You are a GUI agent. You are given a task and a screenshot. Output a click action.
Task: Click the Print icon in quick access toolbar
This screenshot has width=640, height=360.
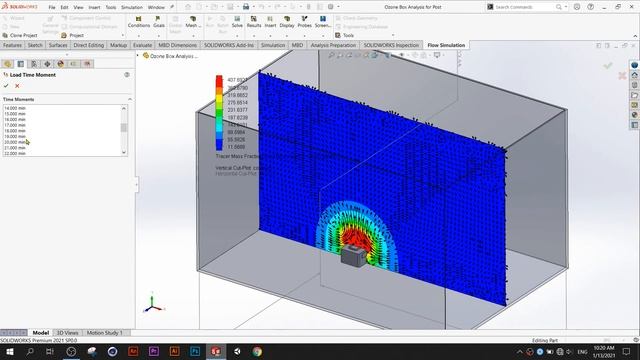pos(246,7)
